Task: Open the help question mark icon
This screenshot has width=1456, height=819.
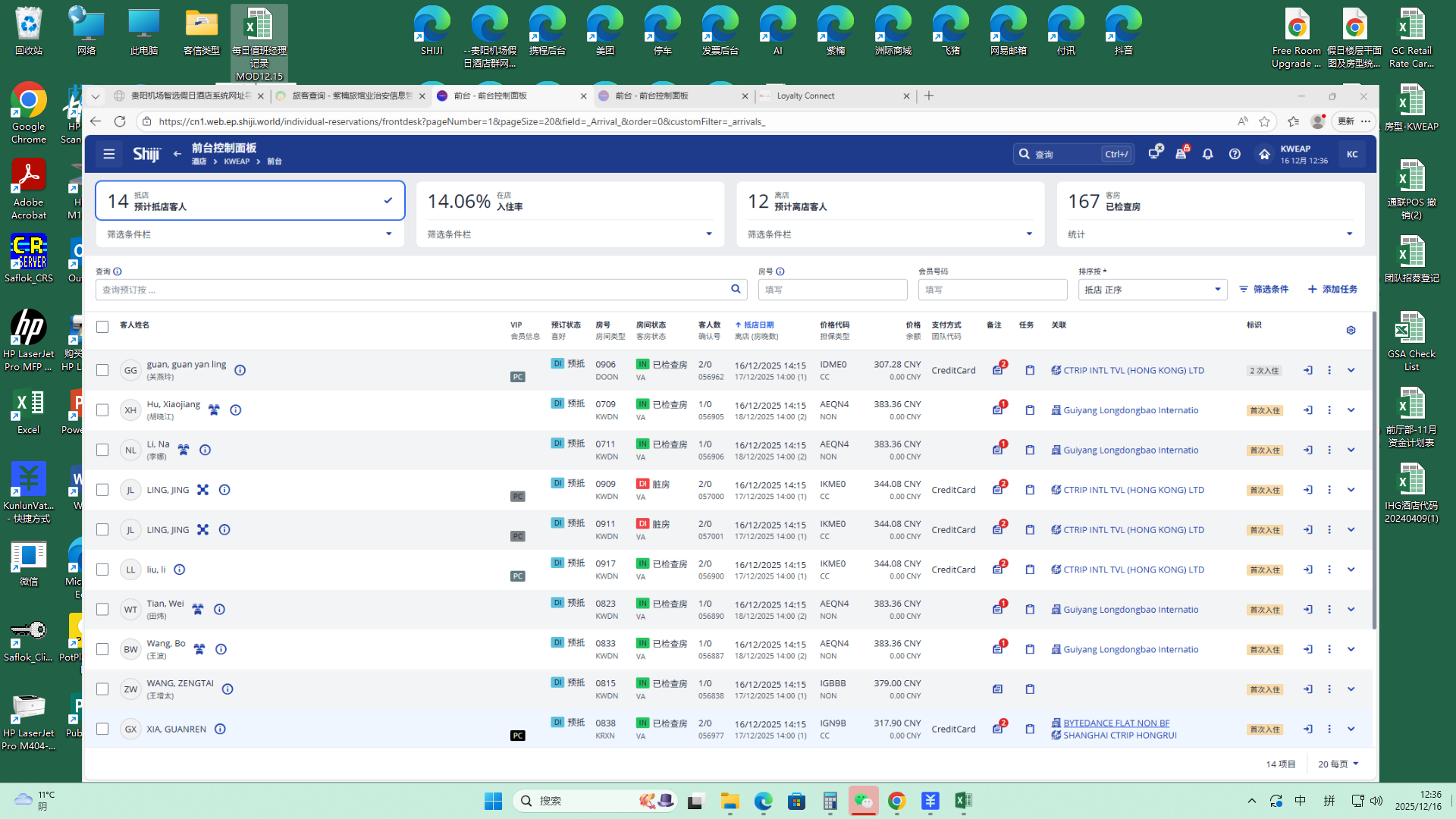Action: [1235, 154]
